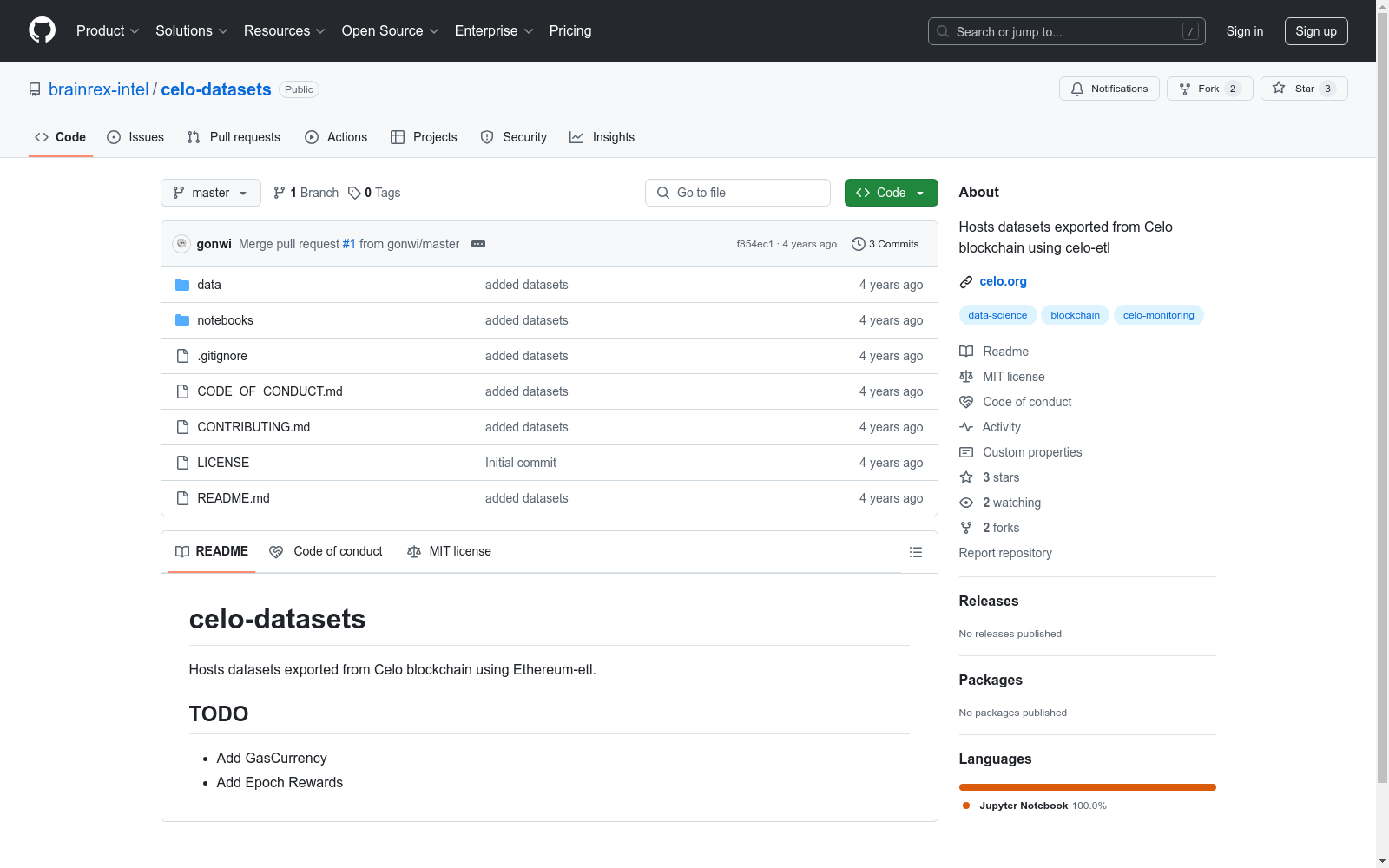Click the Sign in link
Viewport: 1389px width, 868px height.
coord(1245,31)
